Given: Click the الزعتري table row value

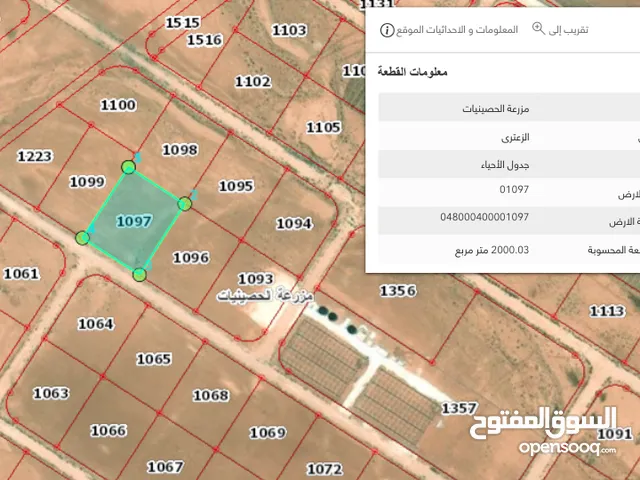Looking at the screenshot, I should pos(515,137).
